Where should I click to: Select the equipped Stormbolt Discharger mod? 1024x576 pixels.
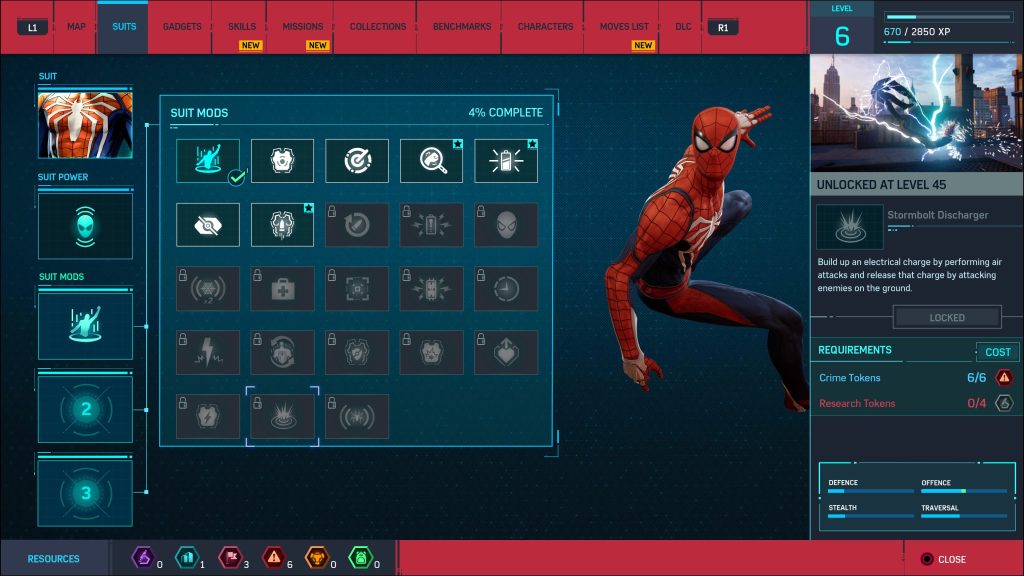coord(207,160)
